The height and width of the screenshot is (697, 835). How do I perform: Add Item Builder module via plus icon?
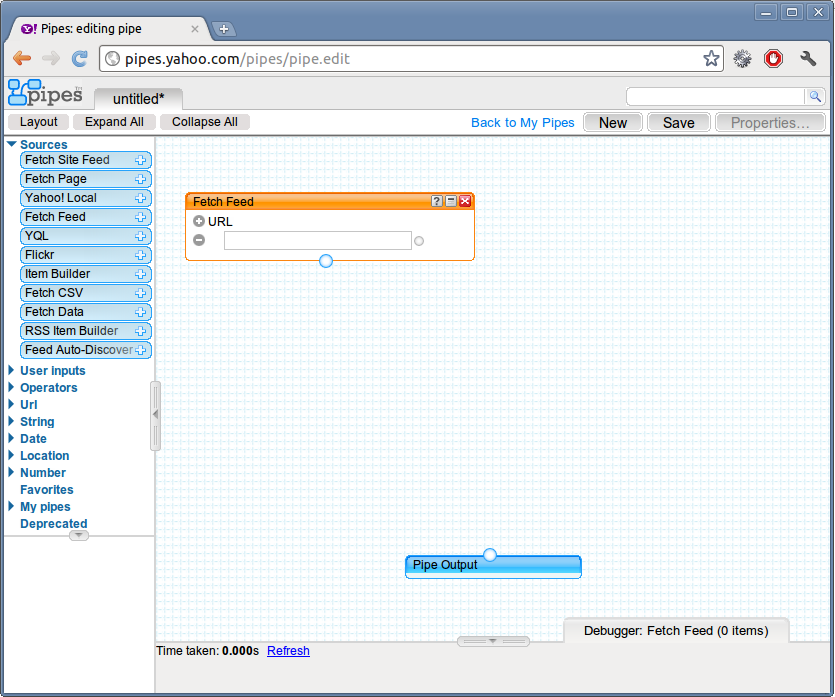pos(141,274)
